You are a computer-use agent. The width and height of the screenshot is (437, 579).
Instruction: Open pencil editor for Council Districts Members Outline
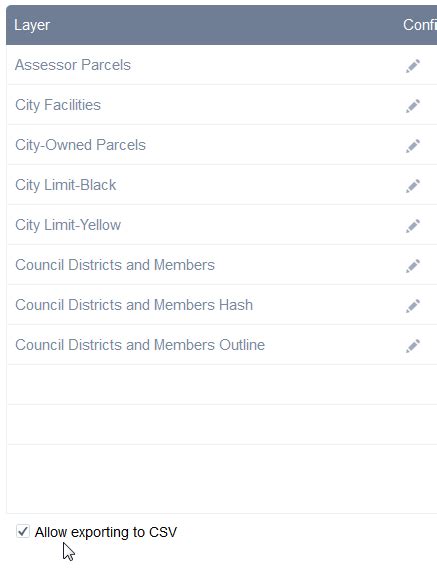pyautogui.click(x=413, y=346)
